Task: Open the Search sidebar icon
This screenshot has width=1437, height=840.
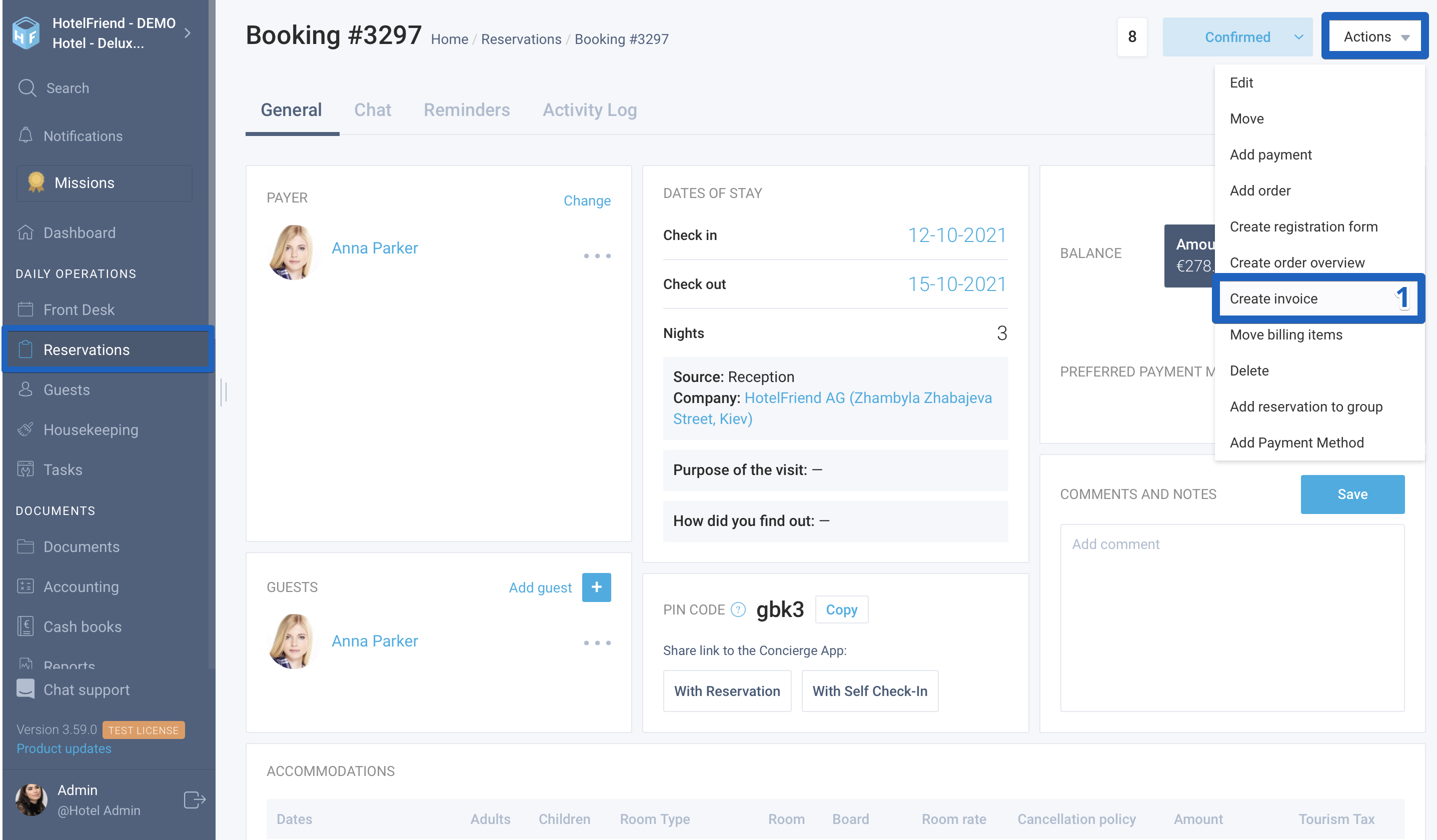Action: (x=27, y=88)
